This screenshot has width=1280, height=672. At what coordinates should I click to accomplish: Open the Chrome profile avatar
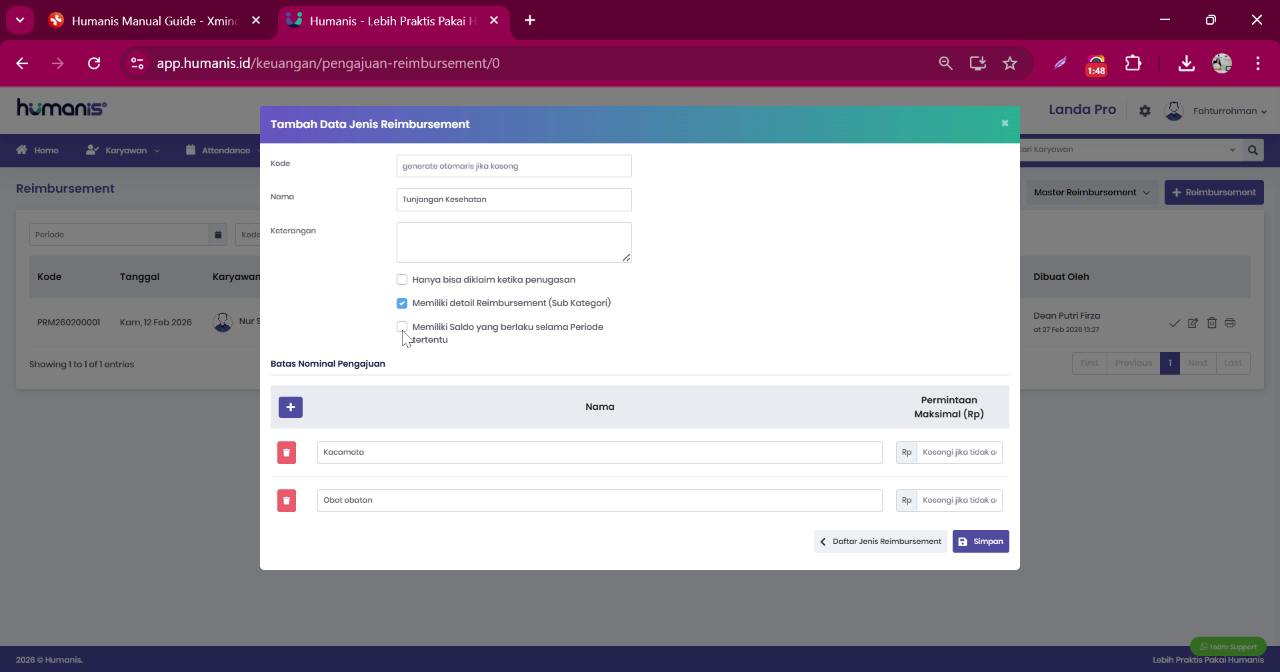point(1222,63)
